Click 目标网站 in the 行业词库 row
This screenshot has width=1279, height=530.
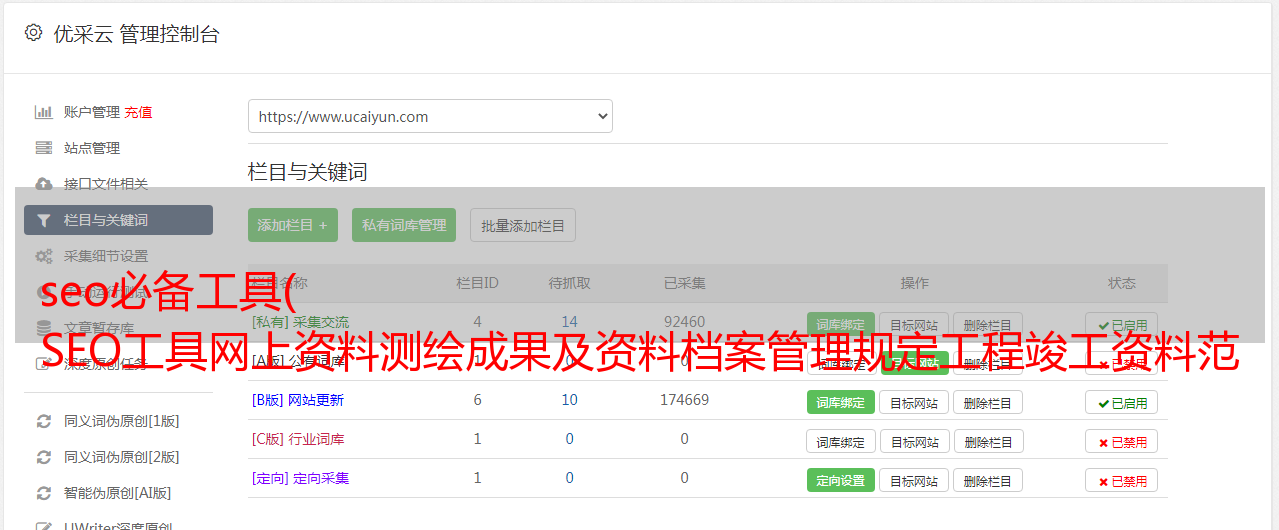coord(914,441)
